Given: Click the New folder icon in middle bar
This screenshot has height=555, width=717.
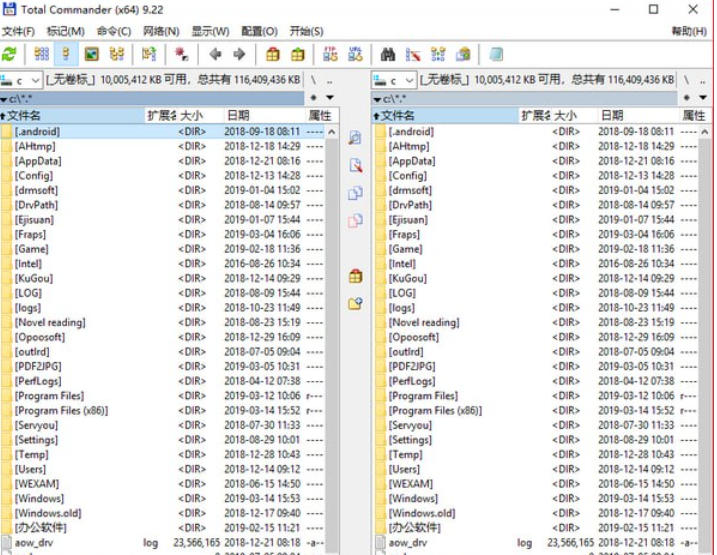Looking at the screenshot, I should (355, 303).
